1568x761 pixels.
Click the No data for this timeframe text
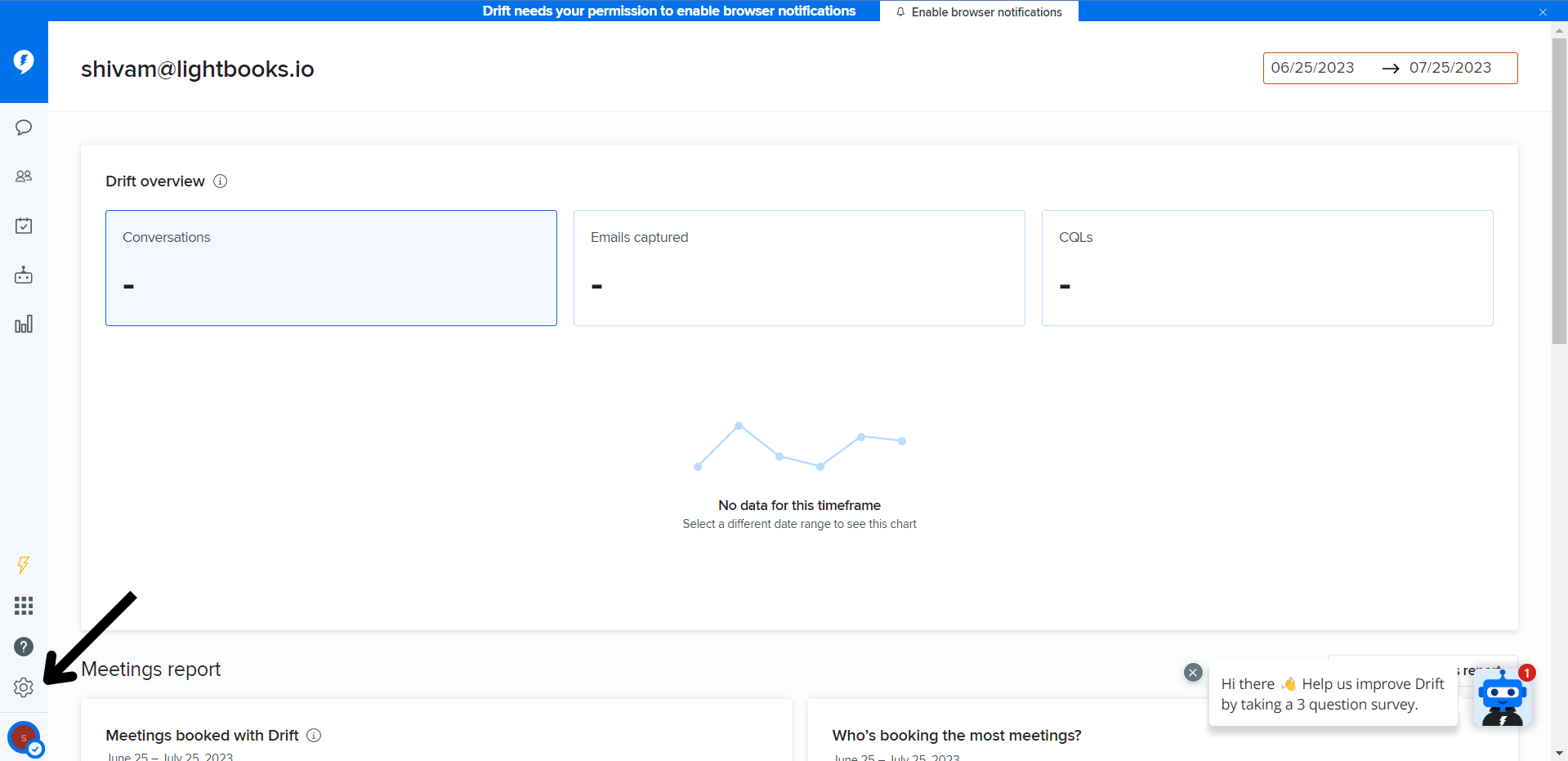(x=799, y=505)
